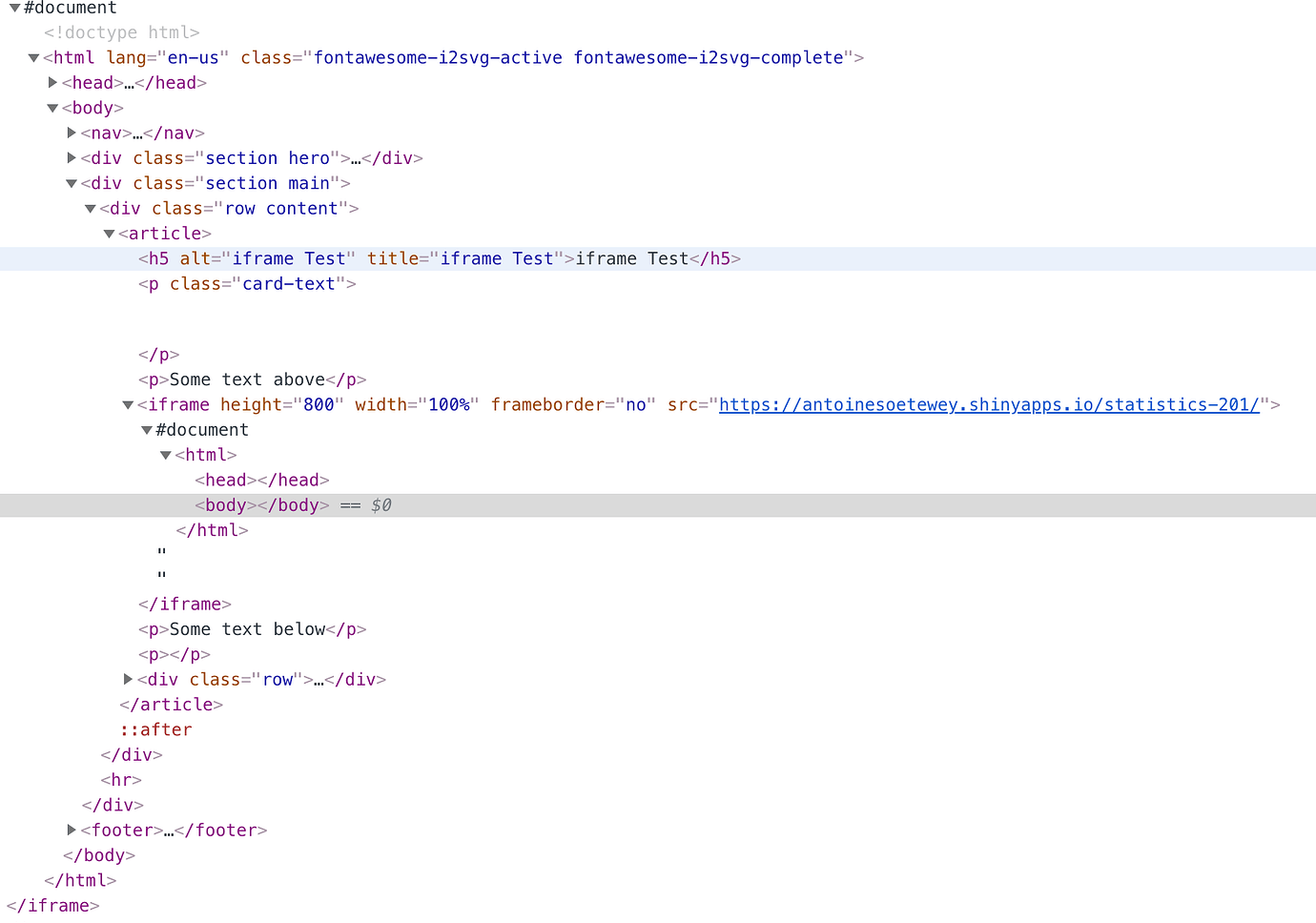The height and width of the screenshot is (923, 1316).
Task: Expand the div with class 'section hero'
Action: tap(72, 157)
